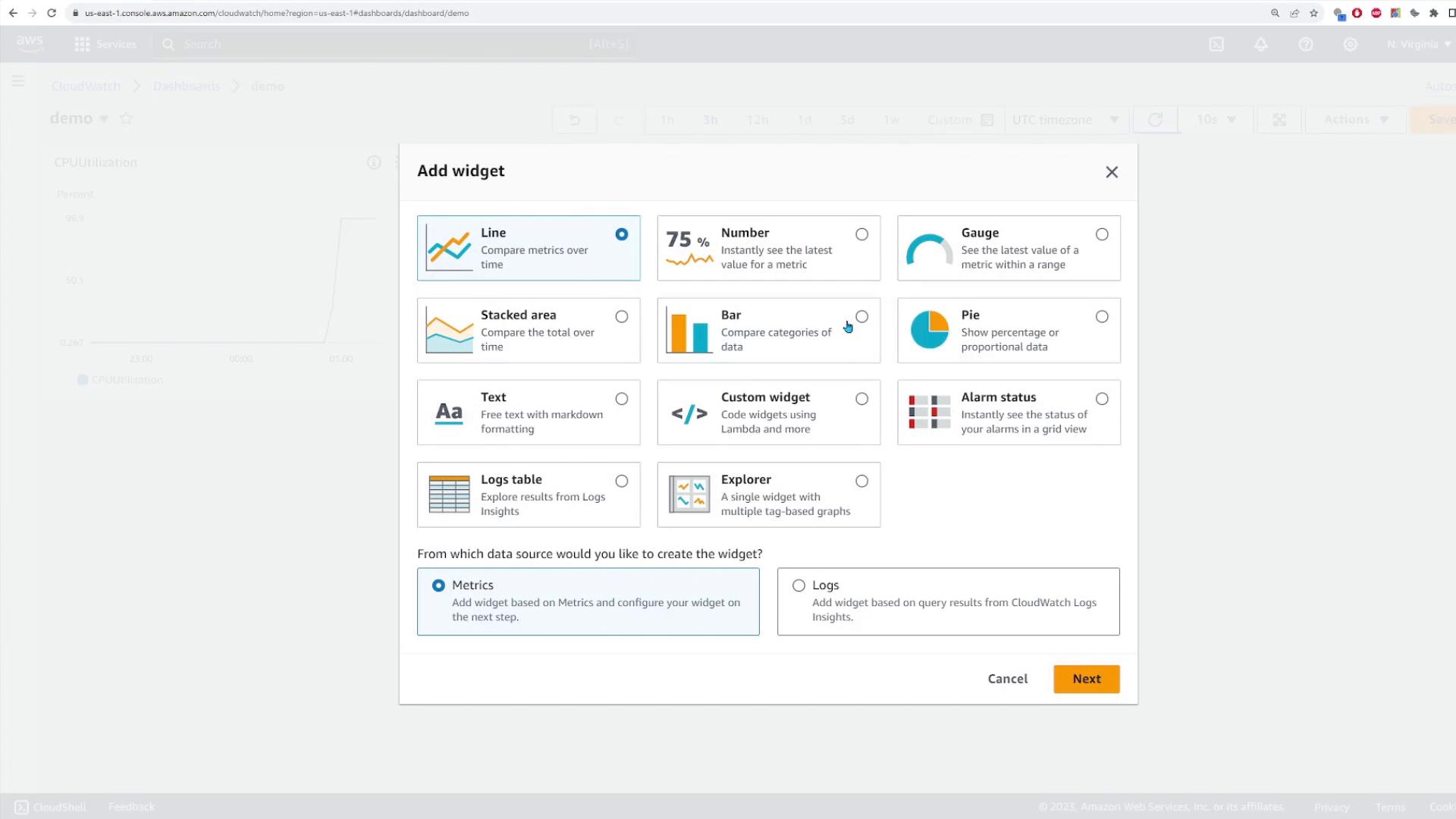Open AWS CloudShell icon in header

click(x=1216, y=44)
